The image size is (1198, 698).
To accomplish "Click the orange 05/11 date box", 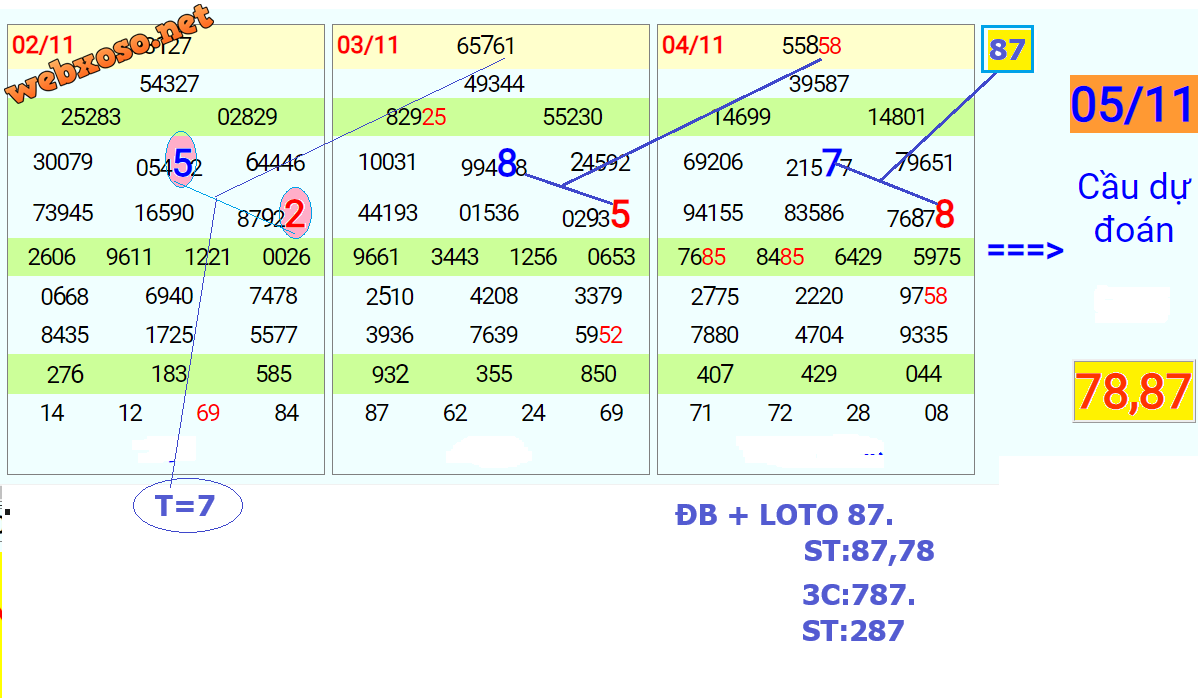I will 1132,104.
